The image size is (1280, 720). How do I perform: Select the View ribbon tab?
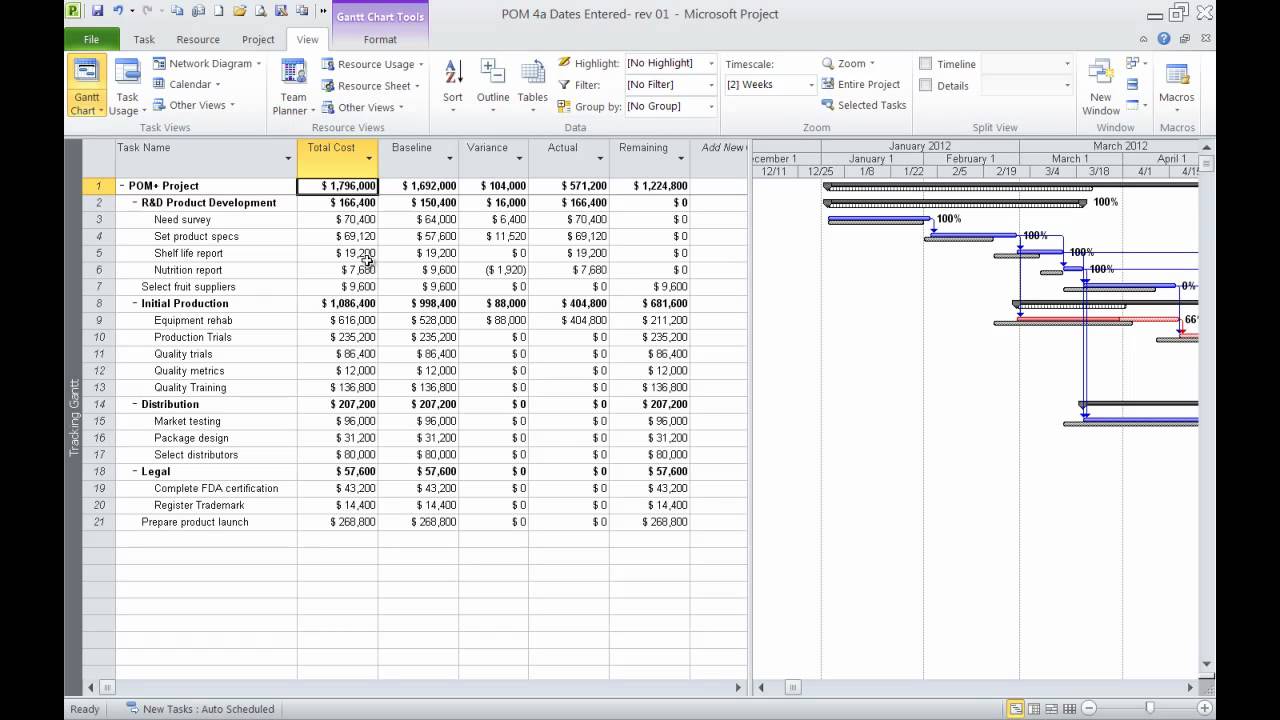click(307, 39)
